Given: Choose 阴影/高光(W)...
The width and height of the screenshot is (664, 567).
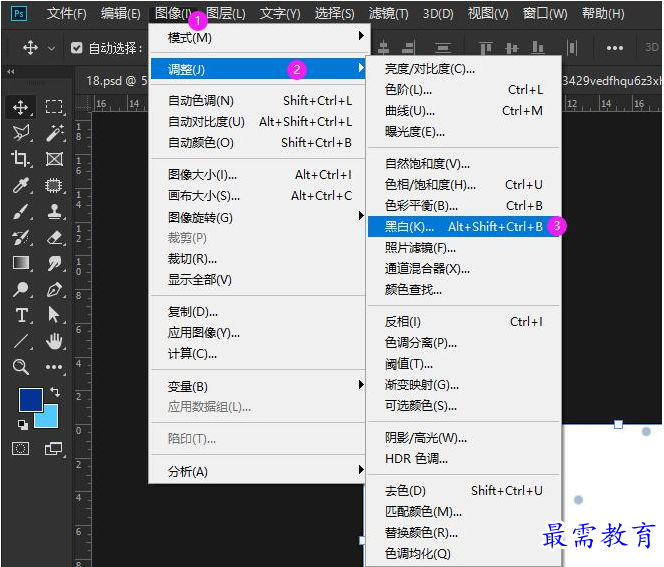Looking at the screenshot, I should 464,437.
